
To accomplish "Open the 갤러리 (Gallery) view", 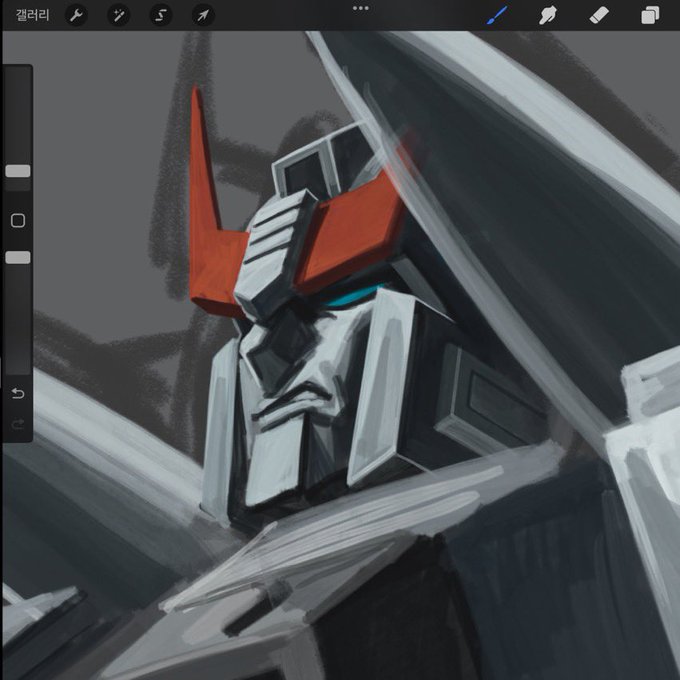I will pos(33,16).
